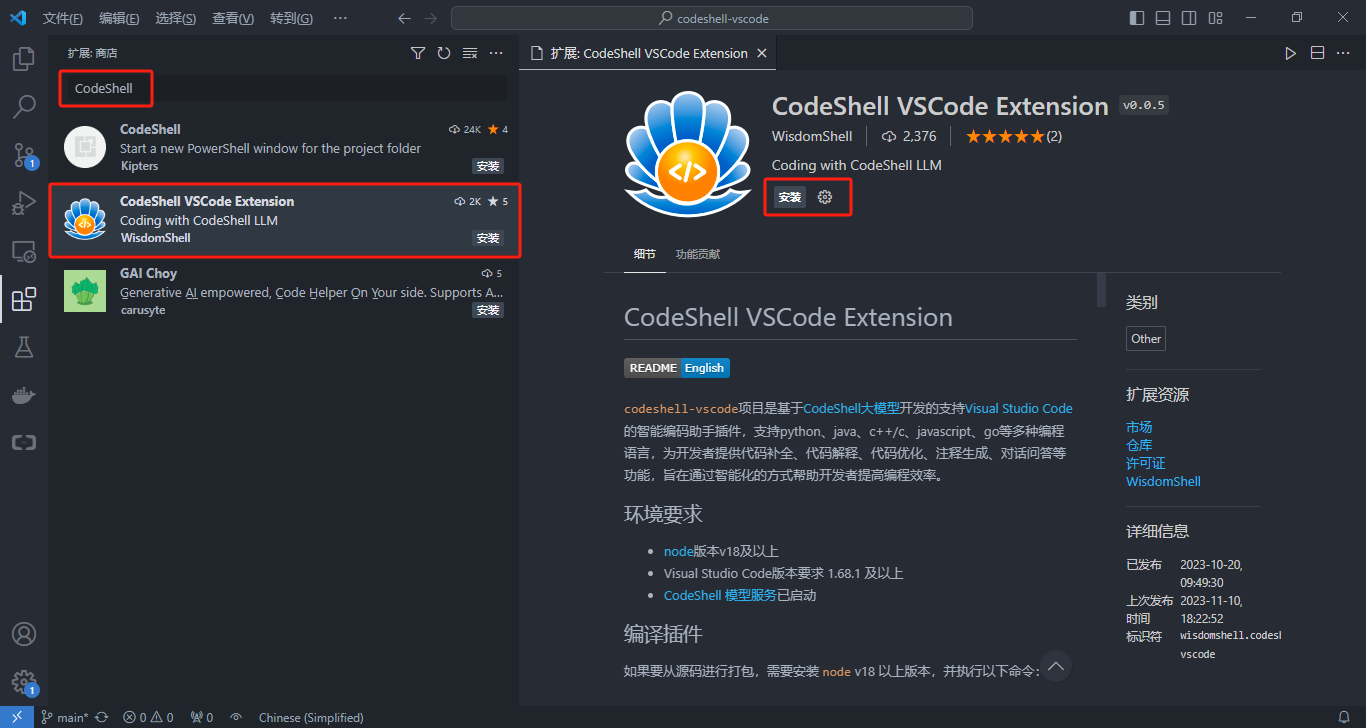
Task: Click the command center search bar
Action: point(712,18)
